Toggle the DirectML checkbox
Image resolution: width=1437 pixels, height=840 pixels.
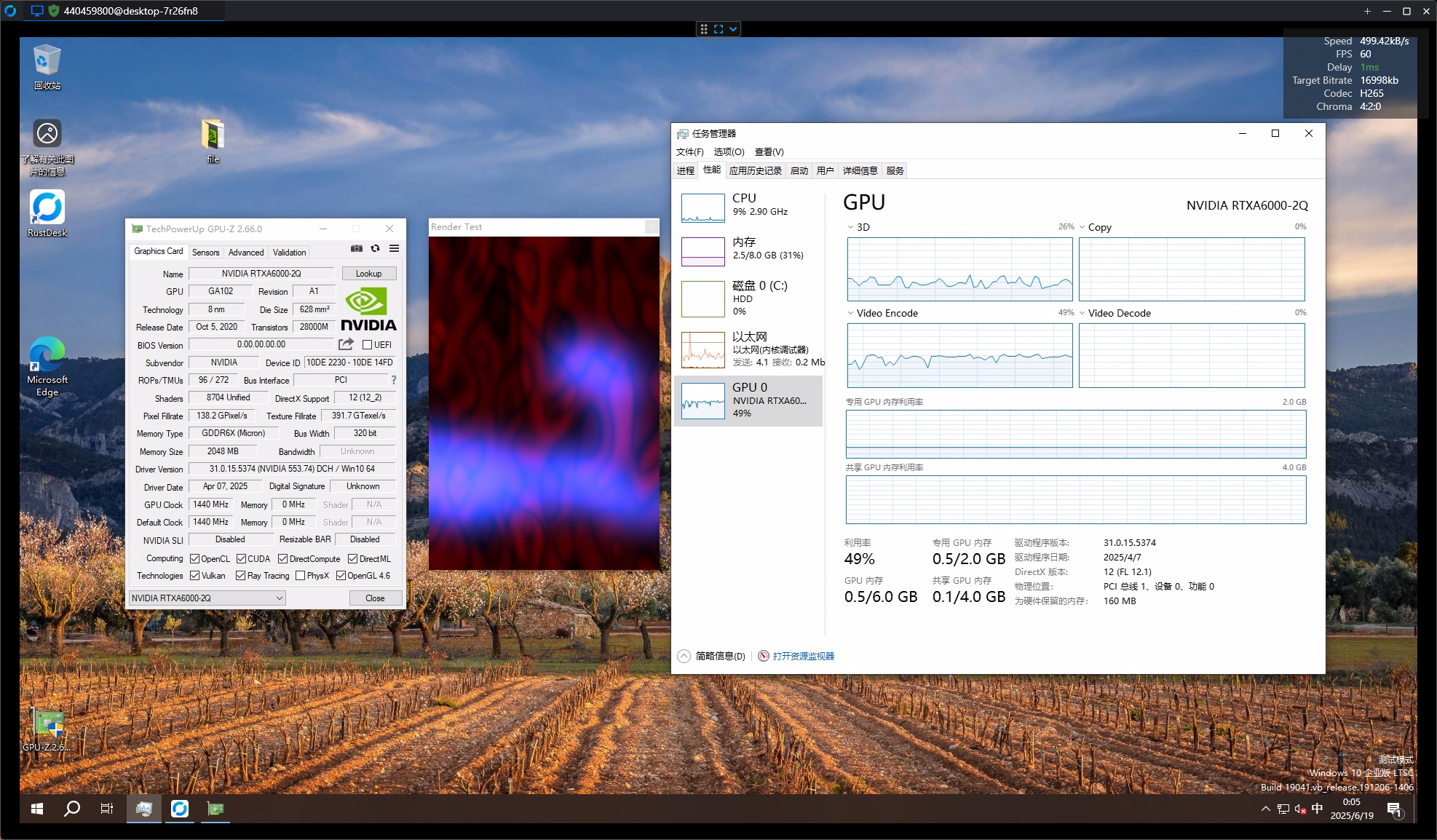click(353, 559)
